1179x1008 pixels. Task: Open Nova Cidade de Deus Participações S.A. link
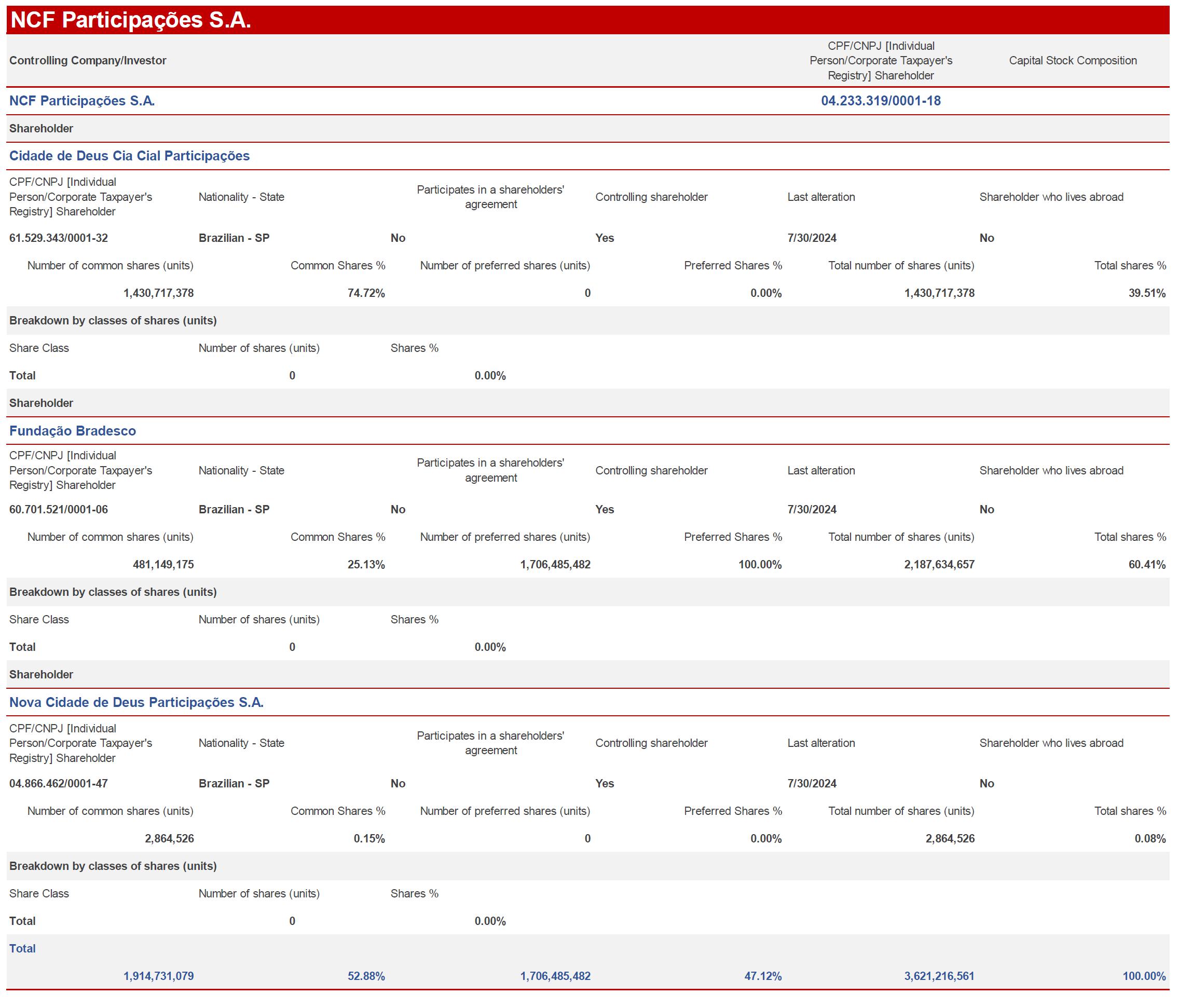point(136,702)
